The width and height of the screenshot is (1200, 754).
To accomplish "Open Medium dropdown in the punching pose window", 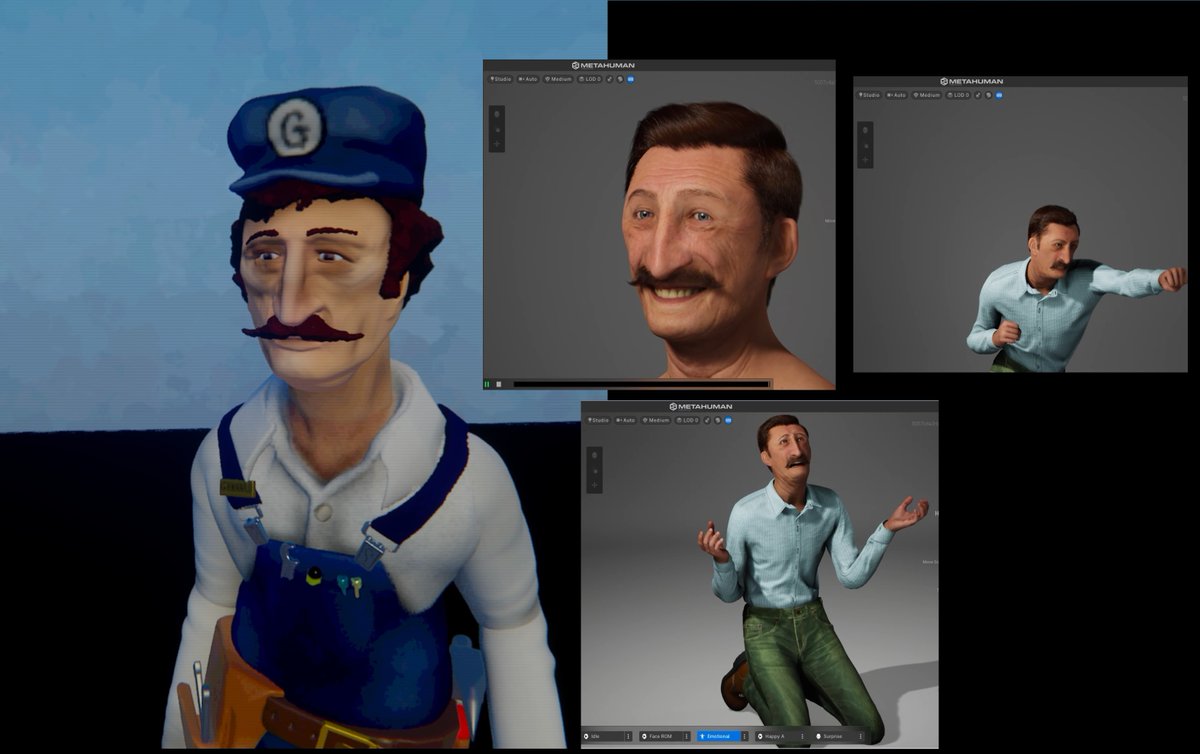I will pos(926,95).
